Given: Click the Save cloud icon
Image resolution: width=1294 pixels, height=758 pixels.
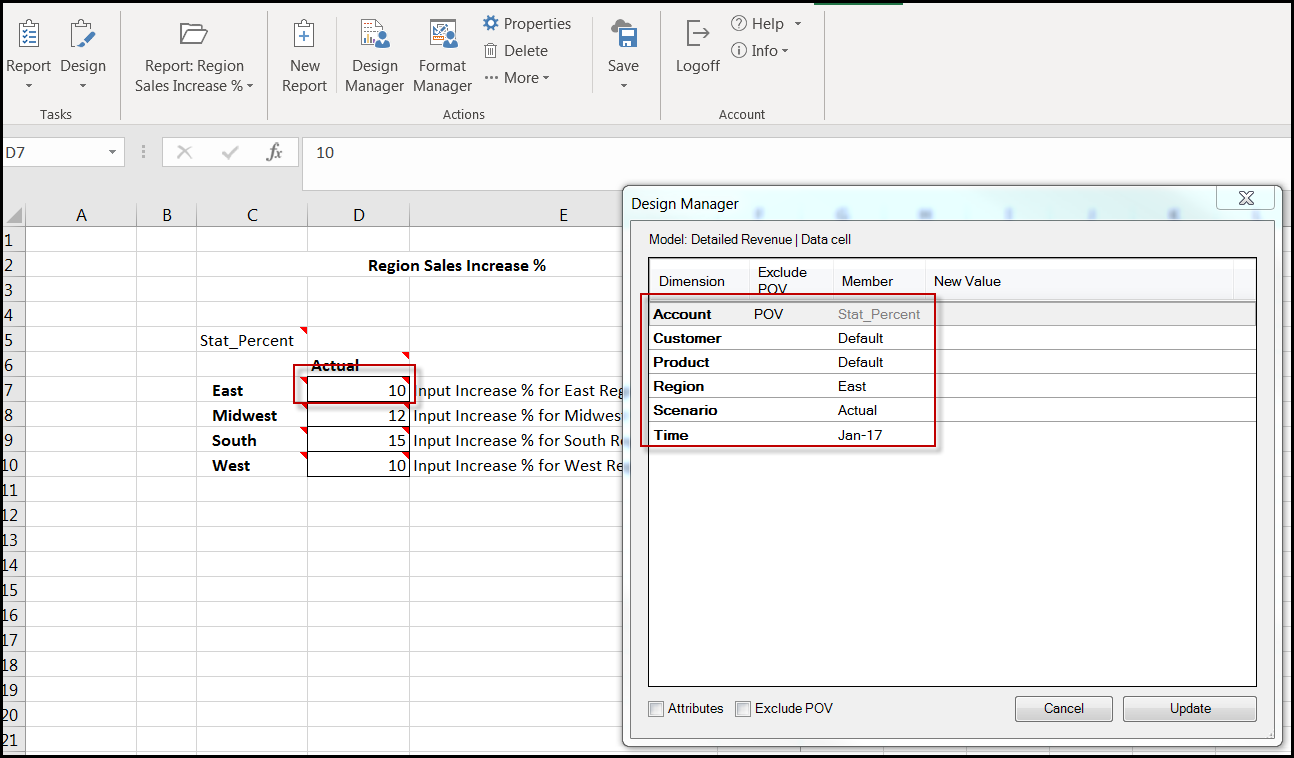Looking at the screenshot, I should 624,33.
